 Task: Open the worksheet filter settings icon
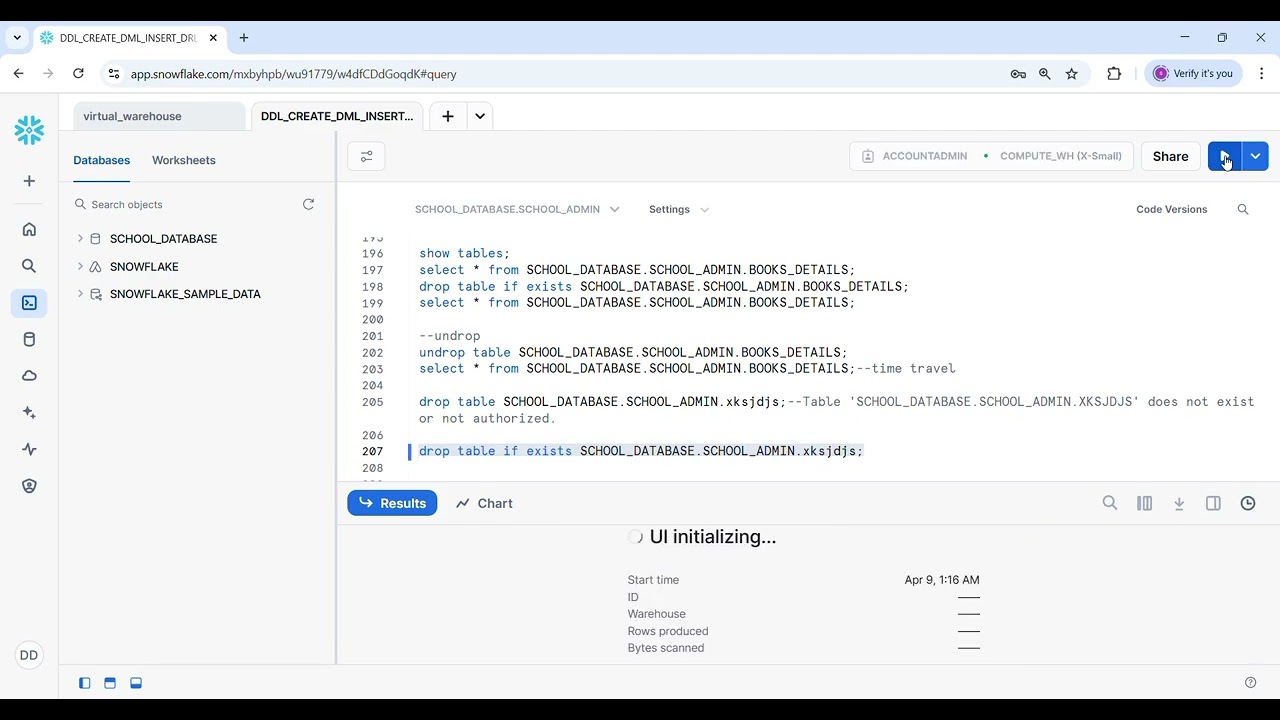click(x=366, y=156)
